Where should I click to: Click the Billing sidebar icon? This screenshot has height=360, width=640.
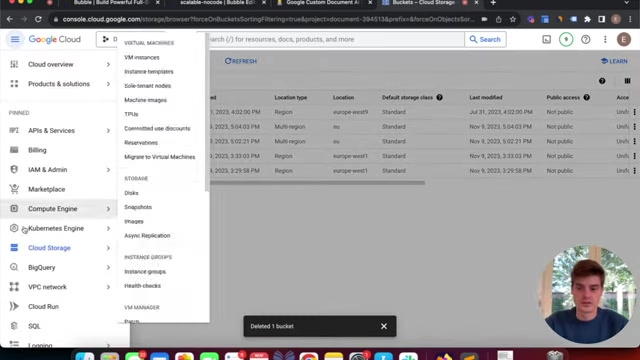14,150
